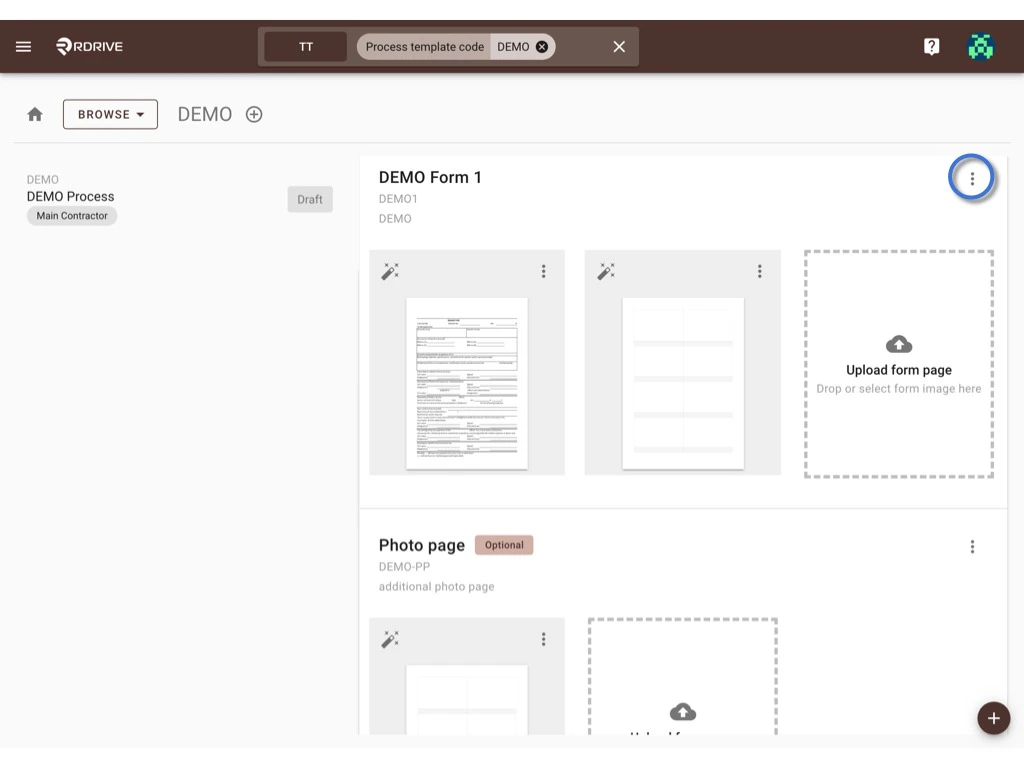Click the add icon next to the DEMO title
Viewport: 1024px width, 768px height.
tap(253, 113)
